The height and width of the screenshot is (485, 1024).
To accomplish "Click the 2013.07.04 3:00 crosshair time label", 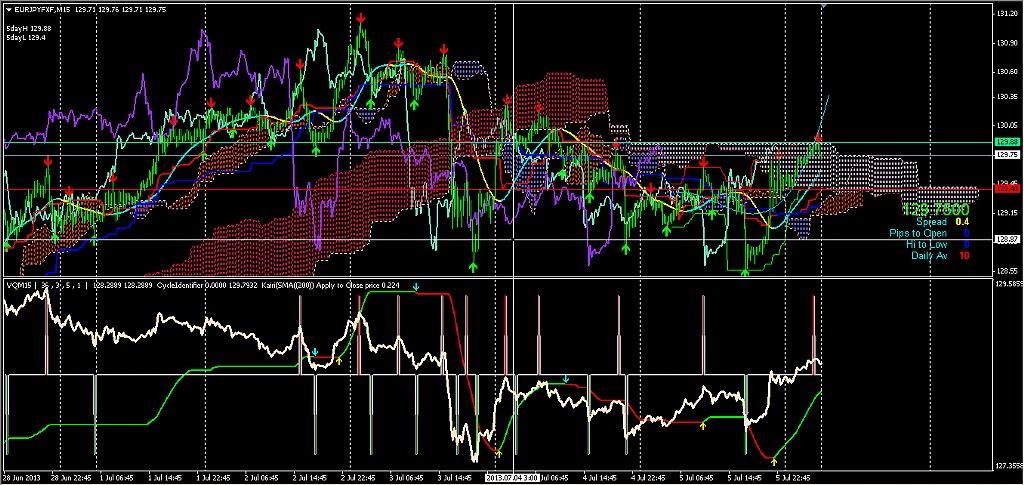I will [515, 478].
